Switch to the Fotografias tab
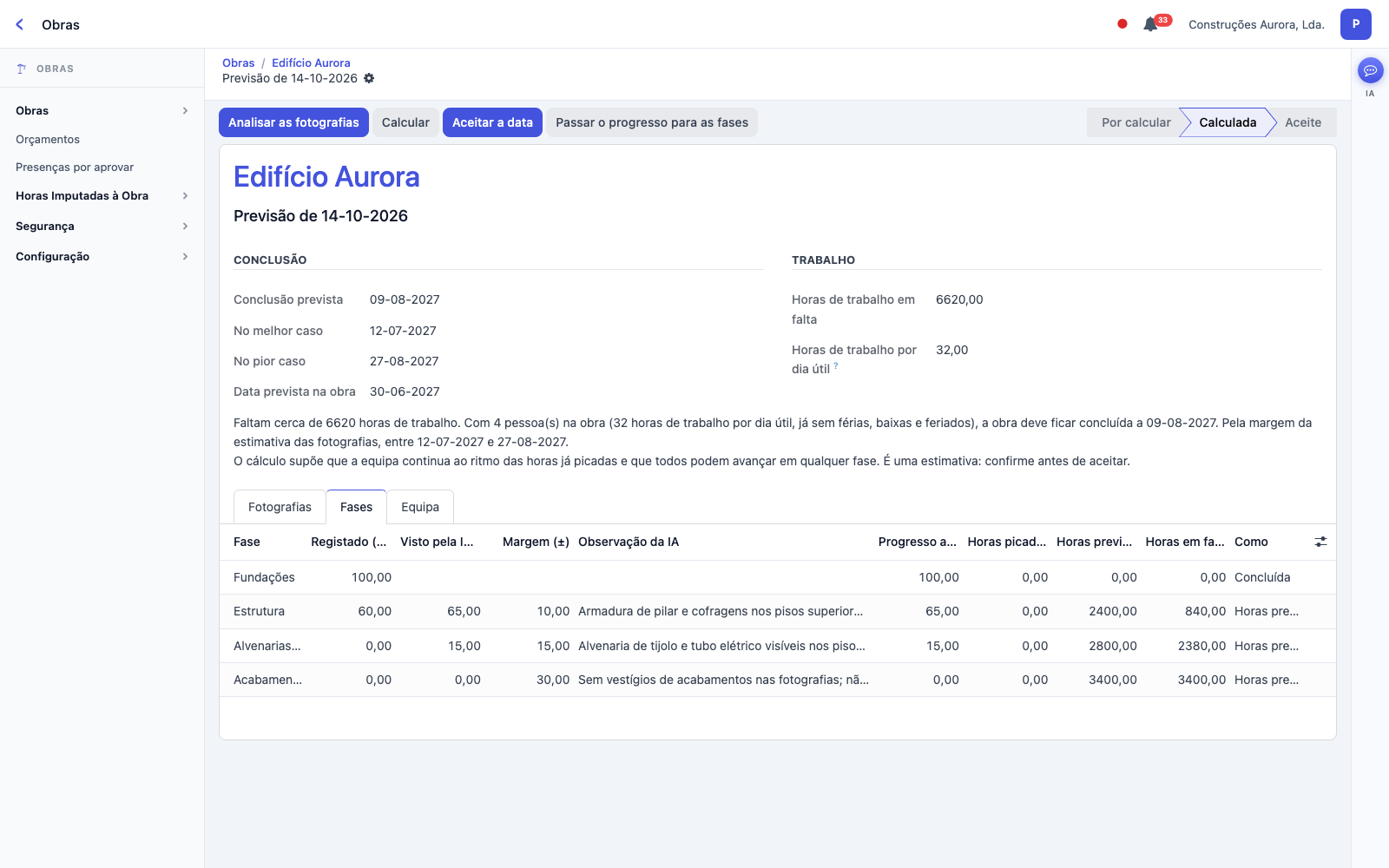 point(280,507)
